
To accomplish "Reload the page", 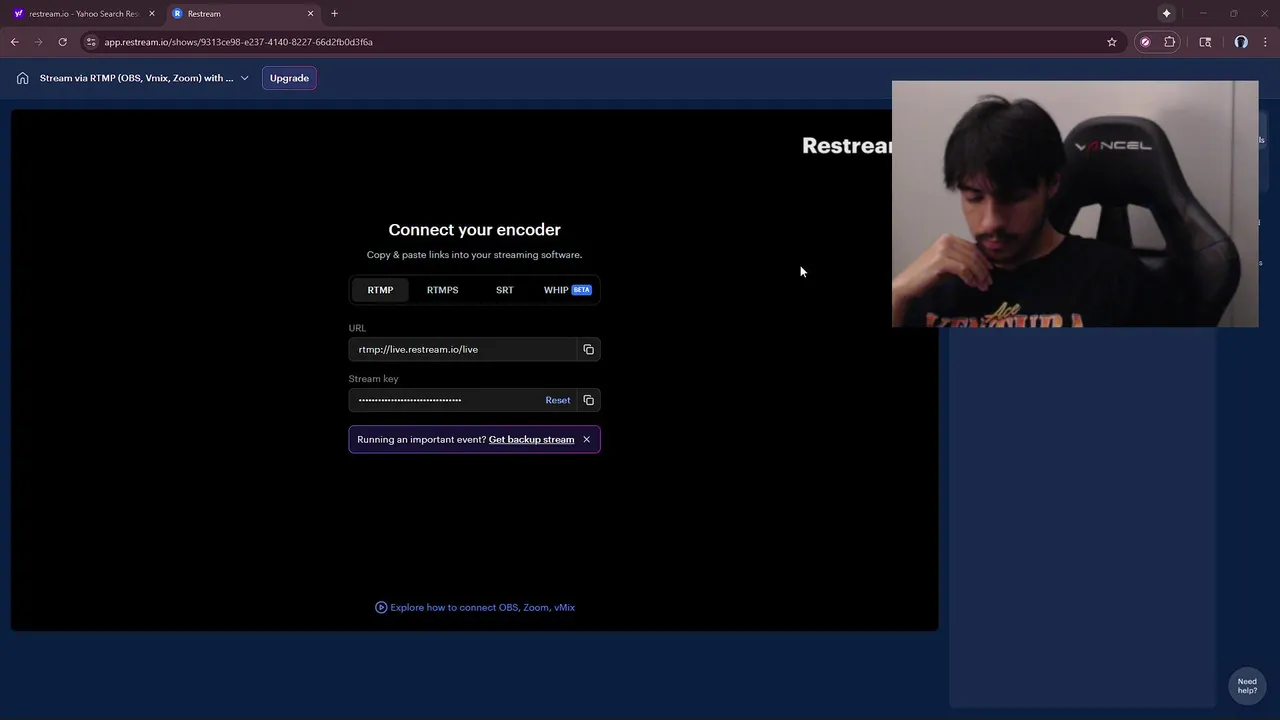I will tap(62, 42).
